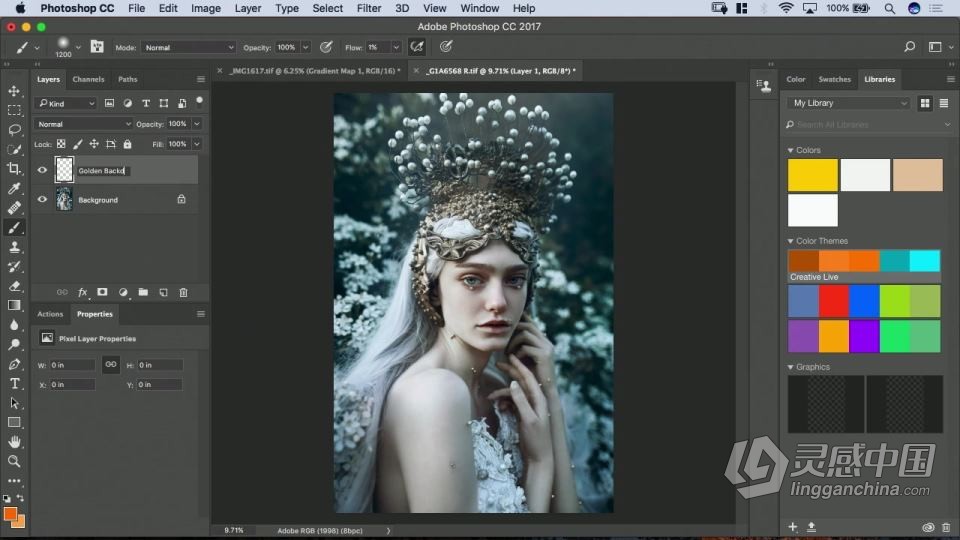
Task: Select the Gradient tool
Action: [x=14, y=306]
